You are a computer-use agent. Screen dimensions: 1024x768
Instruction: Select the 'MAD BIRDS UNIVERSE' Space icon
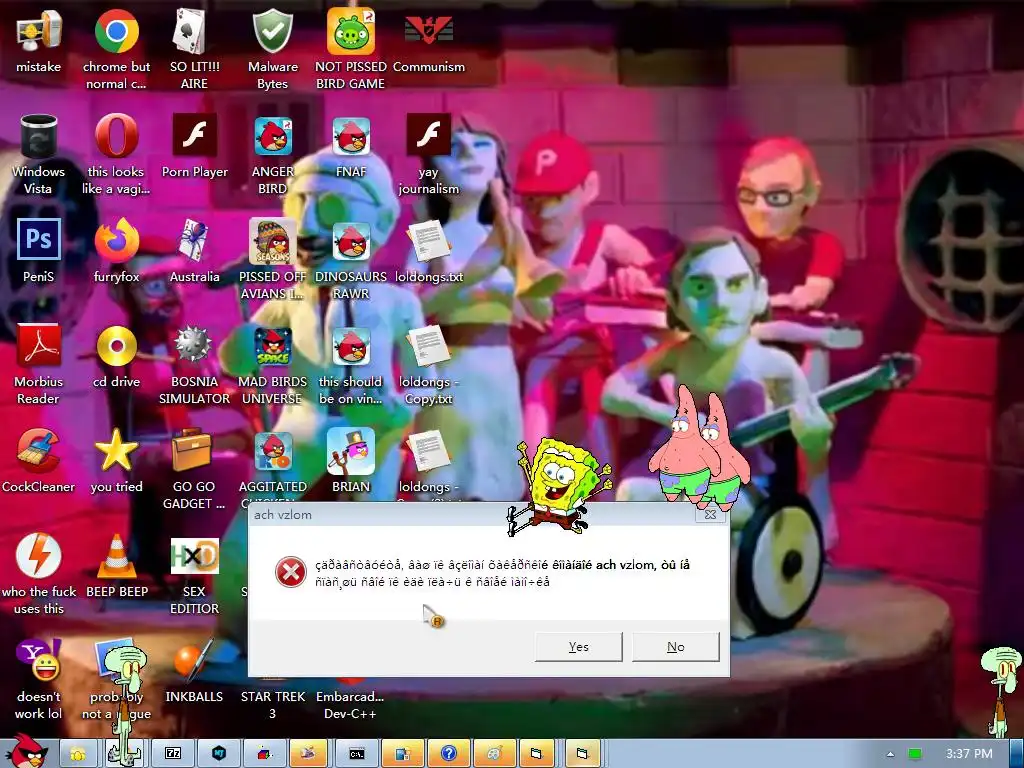pos(273,346)
